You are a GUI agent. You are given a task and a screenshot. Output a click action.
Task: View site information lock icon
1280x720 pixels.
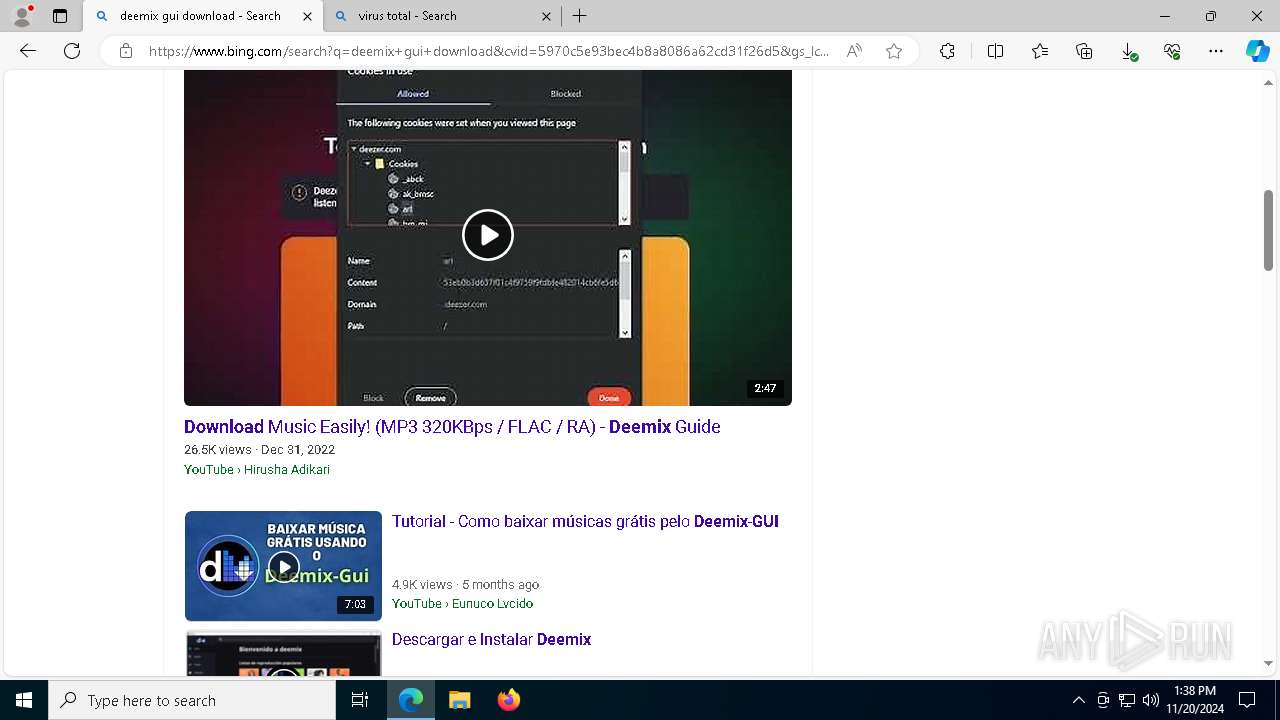tap(126, 51)
